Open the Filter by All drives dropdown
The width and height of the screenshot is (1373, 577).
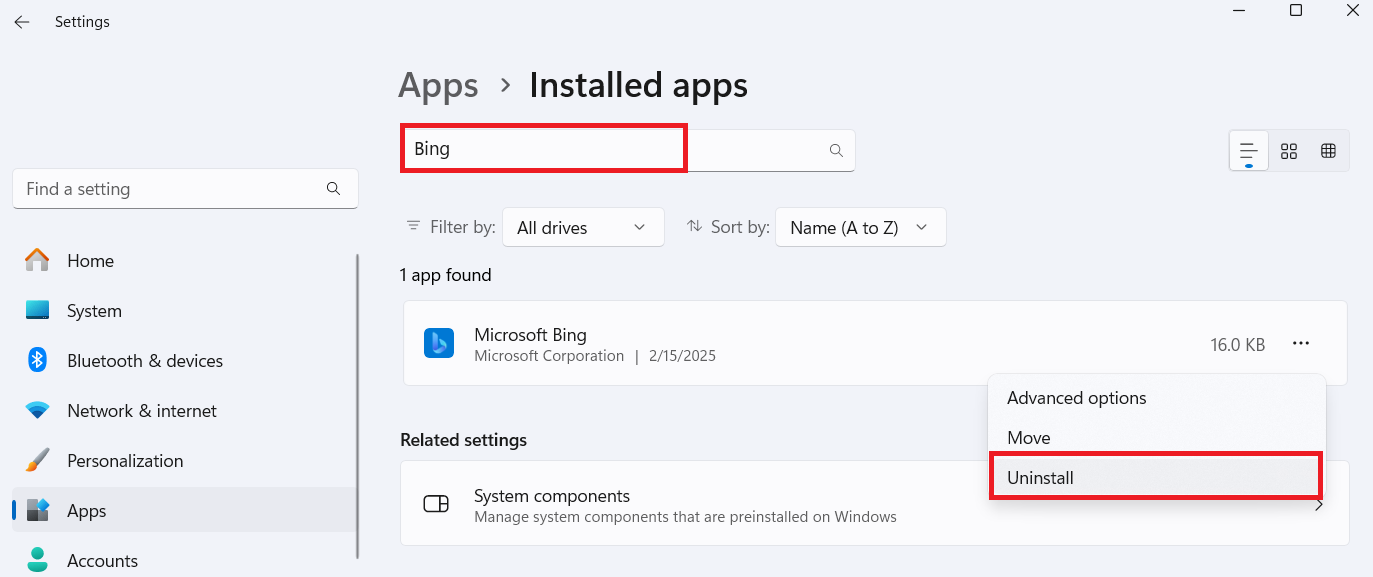click(x=583, y=228)
